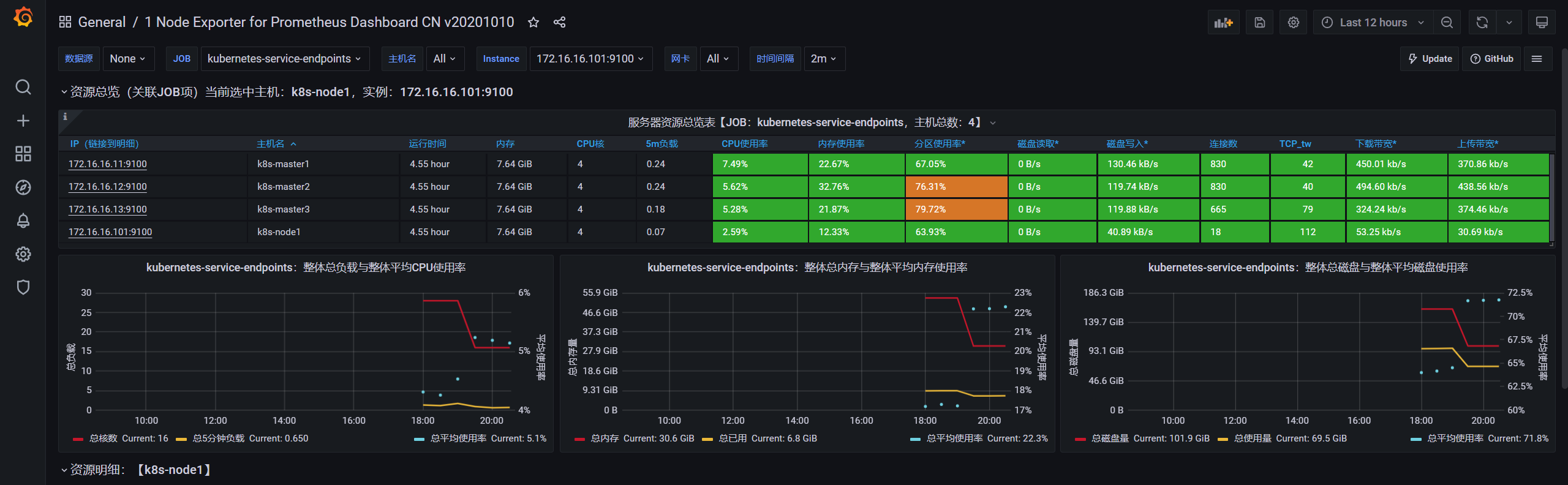1568x485 pixels.
Task: Sort table by 内存使用率 column
Action: 841,144
